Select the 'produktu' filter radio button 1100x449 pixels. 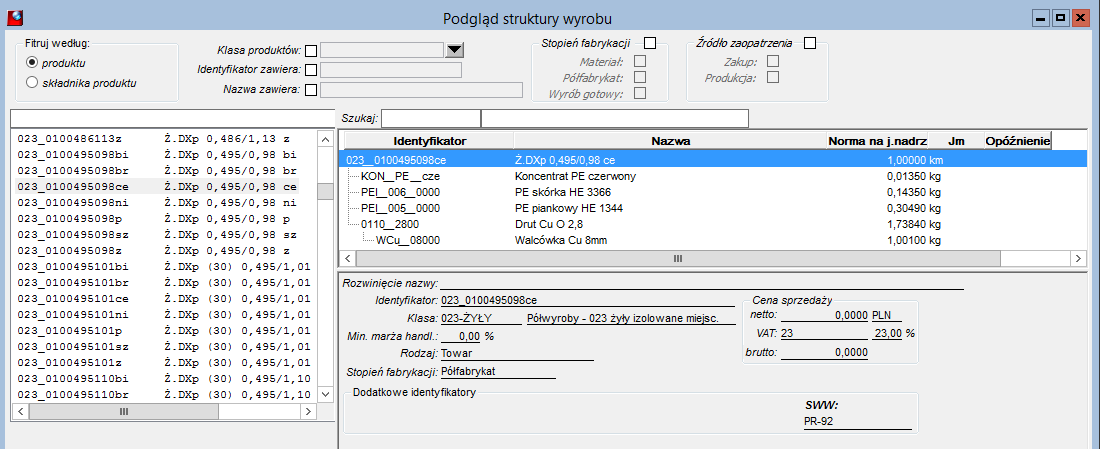pyautogui.click(x=32, y=63)
